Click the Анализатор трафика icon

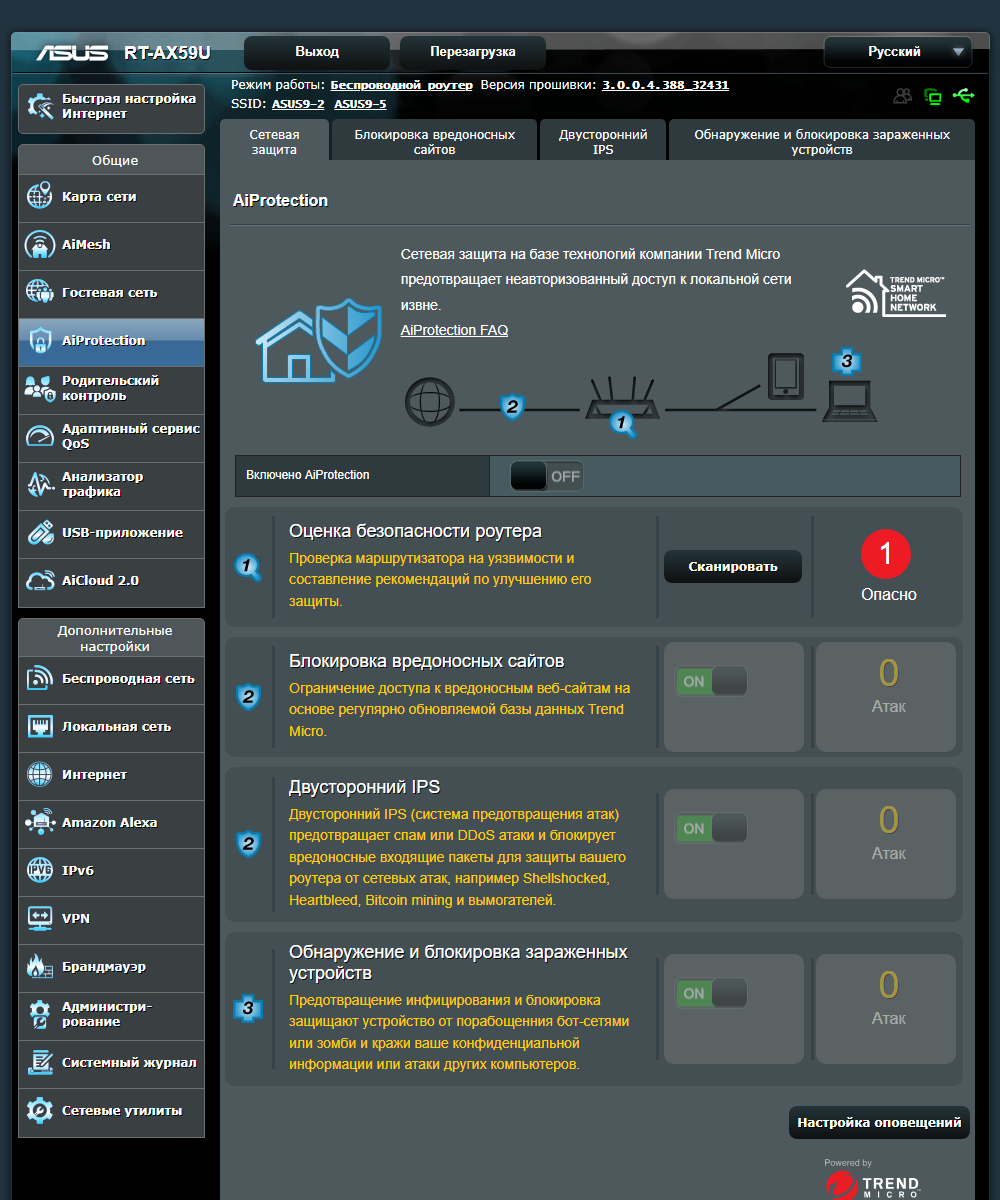point(39,484)
